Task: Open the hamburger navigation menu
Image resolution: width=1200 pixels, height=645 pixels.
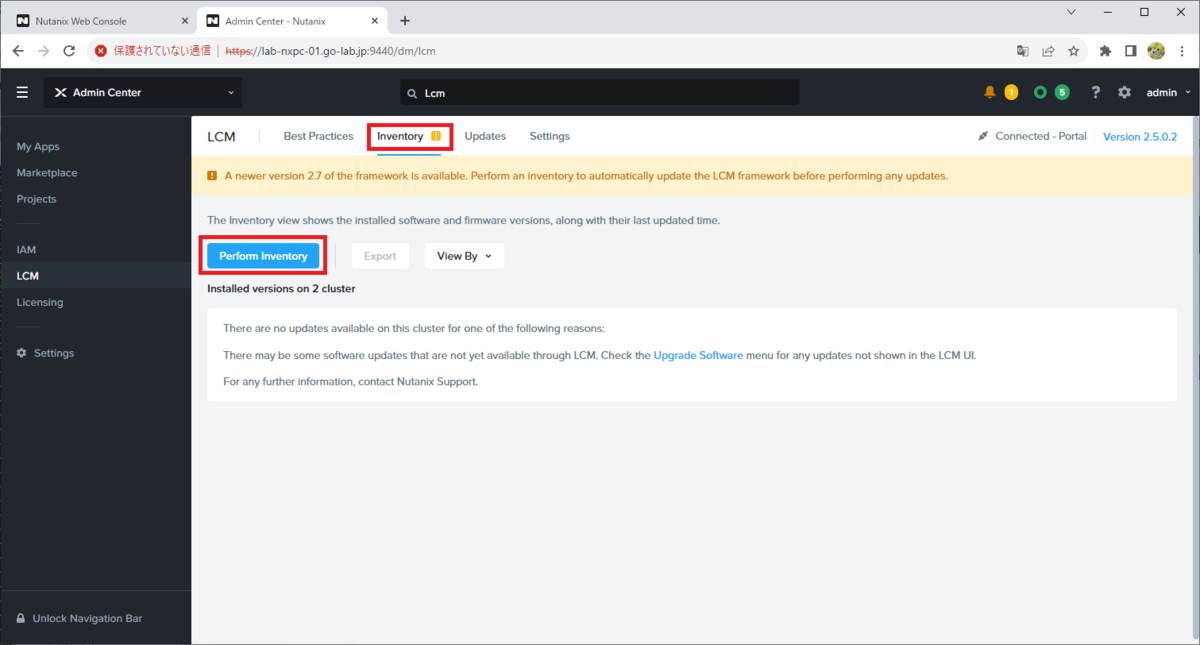Action: 22,93
